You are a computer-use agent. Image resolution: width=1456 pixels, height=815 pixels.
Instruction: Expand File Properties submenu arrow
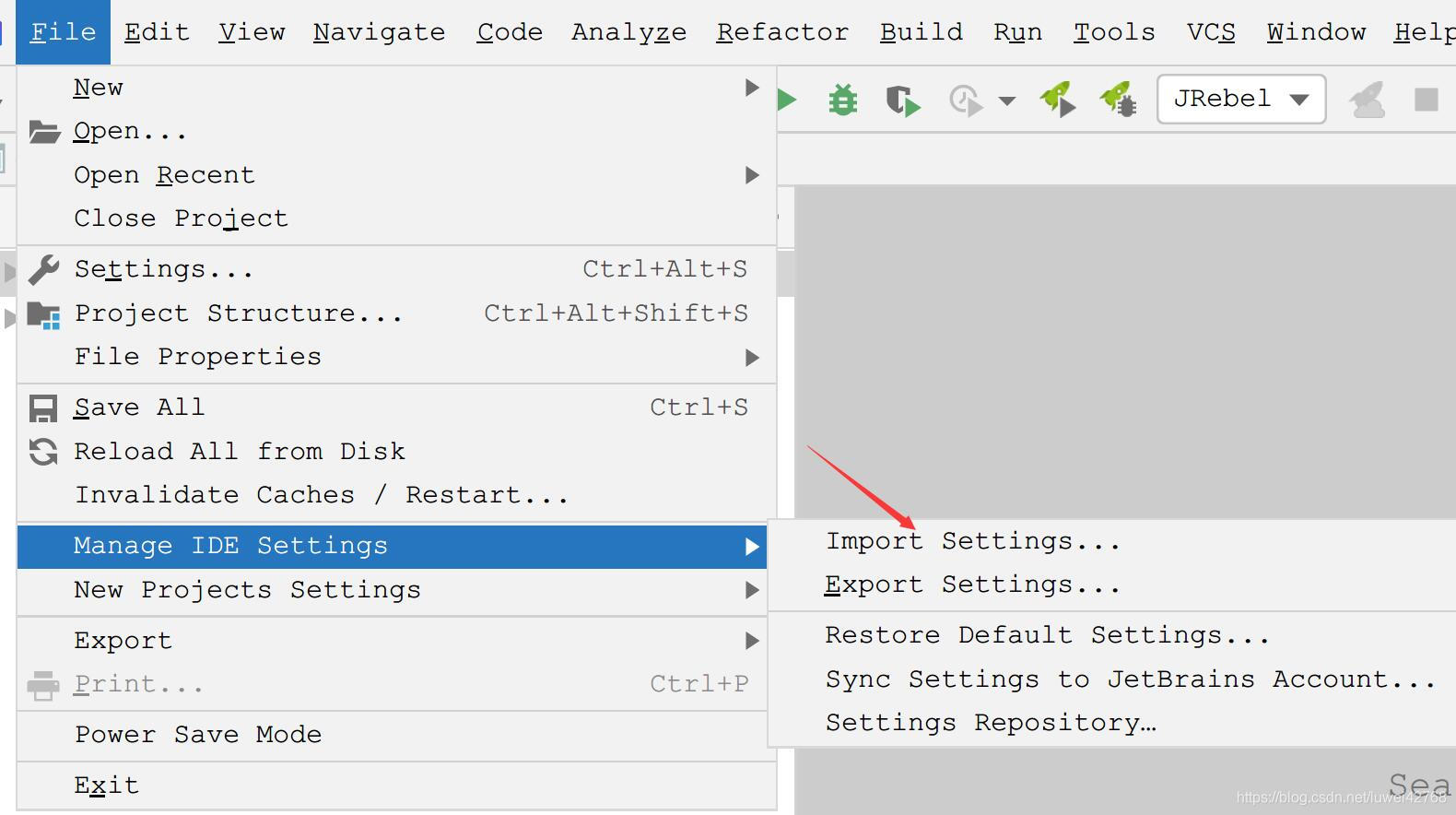[752, 358]
